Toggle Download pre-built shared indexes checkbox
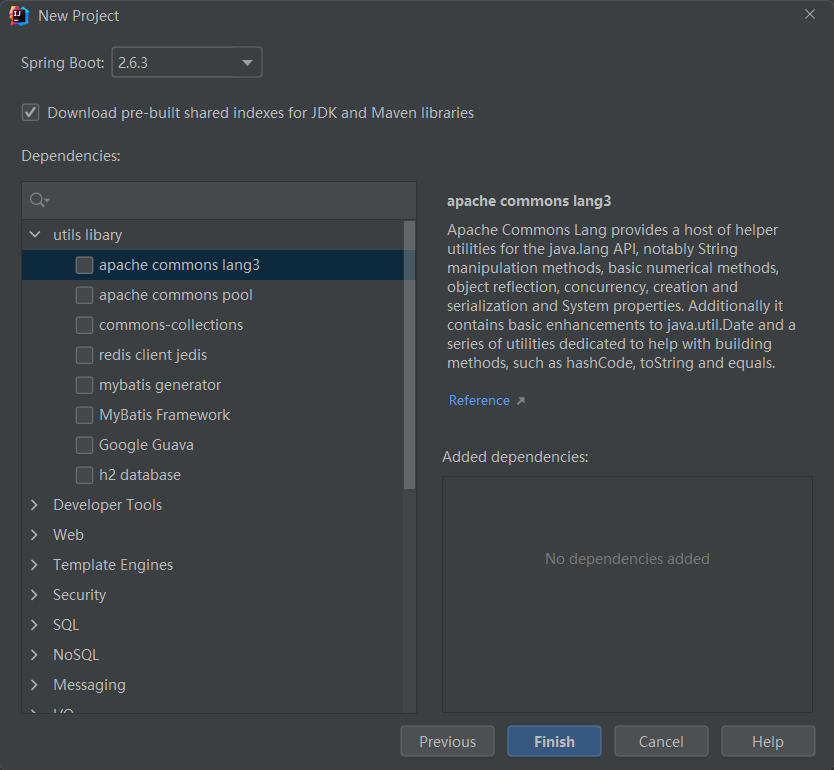The image size is (834, 770). tap(31, 113)
